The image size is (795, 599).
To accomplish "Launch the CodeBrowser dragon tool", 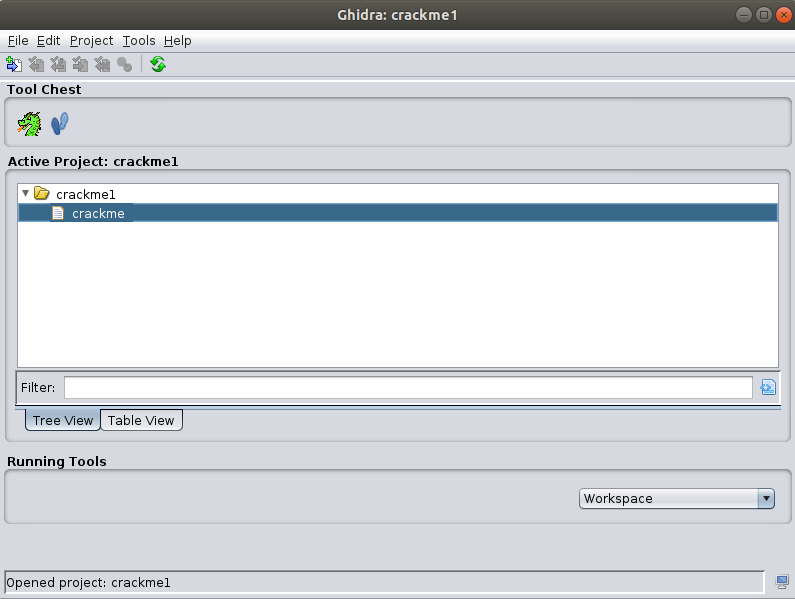I will point(29,124).
